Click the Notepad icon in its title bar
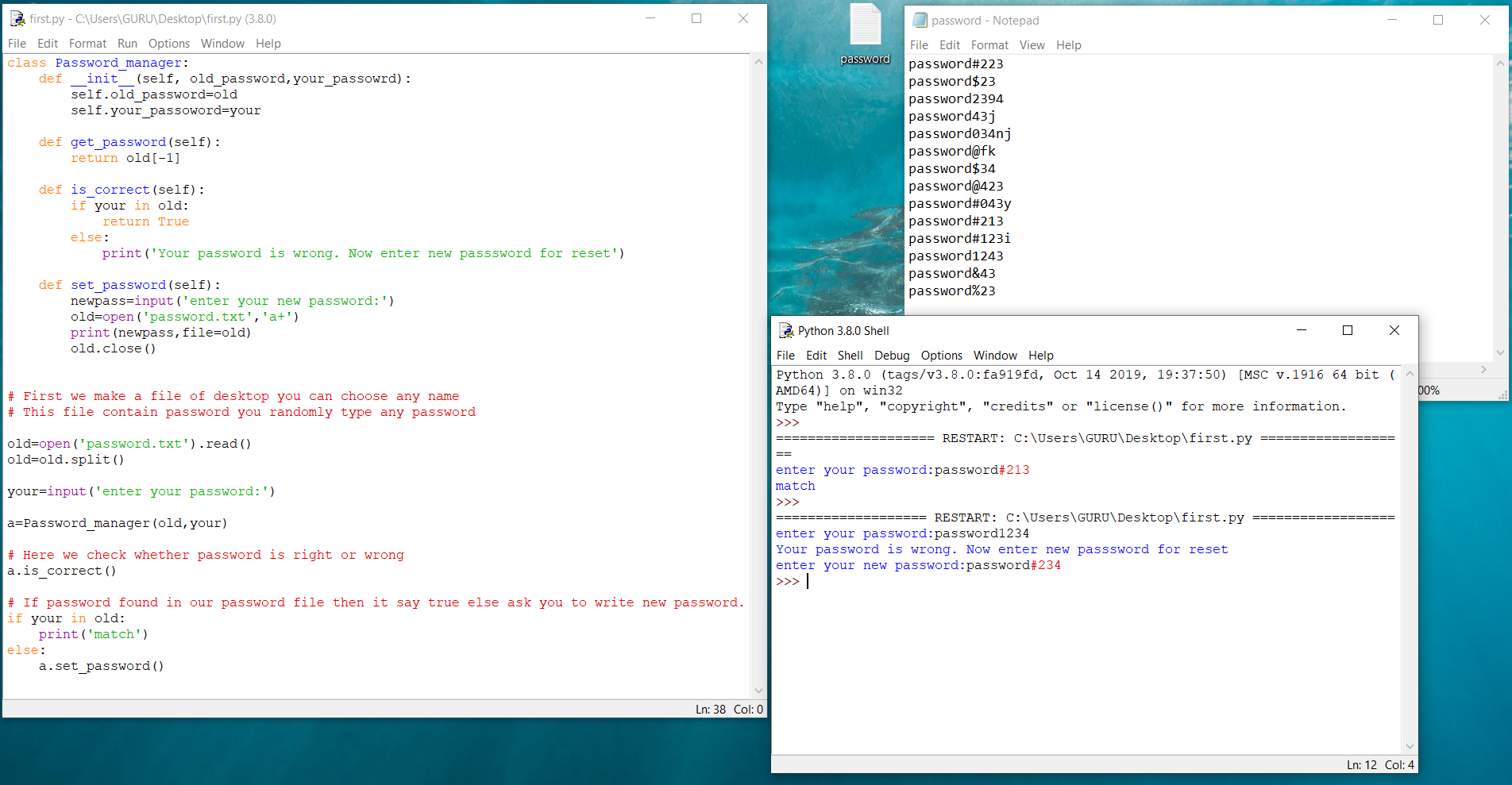 pyautogui.click(x=920, y=19)
